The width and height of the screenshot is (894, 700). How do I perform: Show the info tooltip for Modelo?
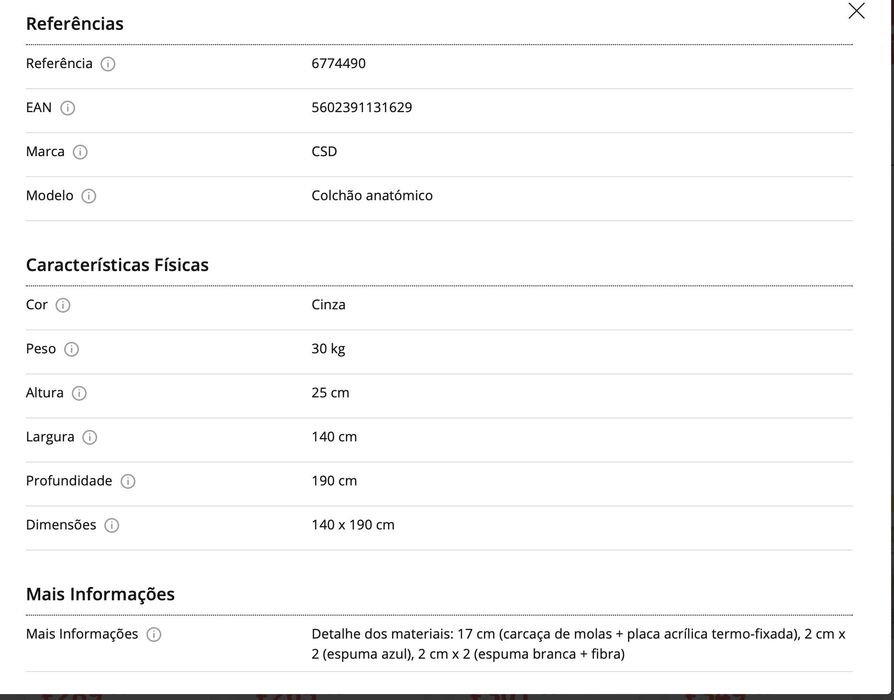click(x=88, y=196)
